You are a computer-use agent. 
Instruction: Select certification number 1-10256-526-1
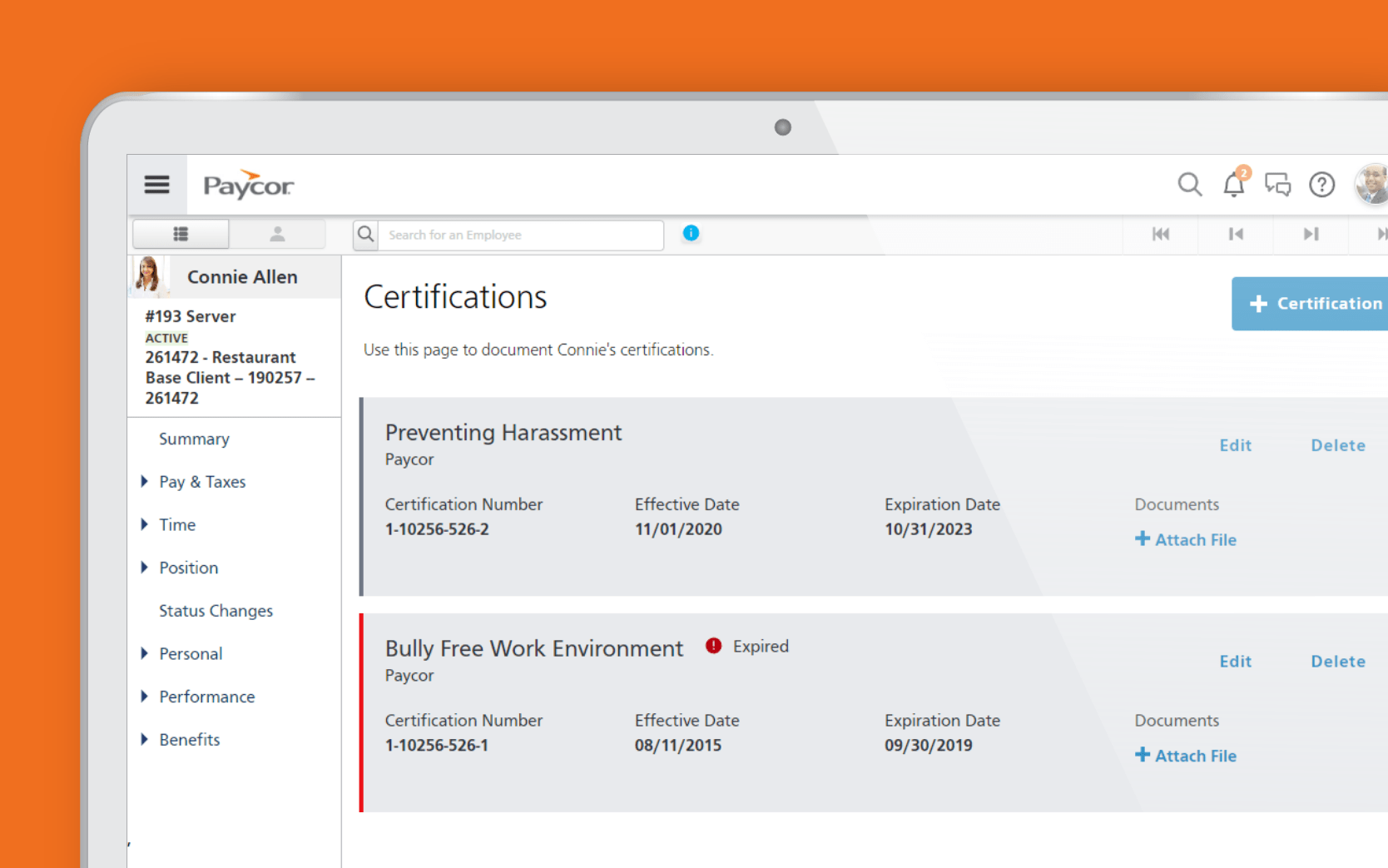(437, 746)
